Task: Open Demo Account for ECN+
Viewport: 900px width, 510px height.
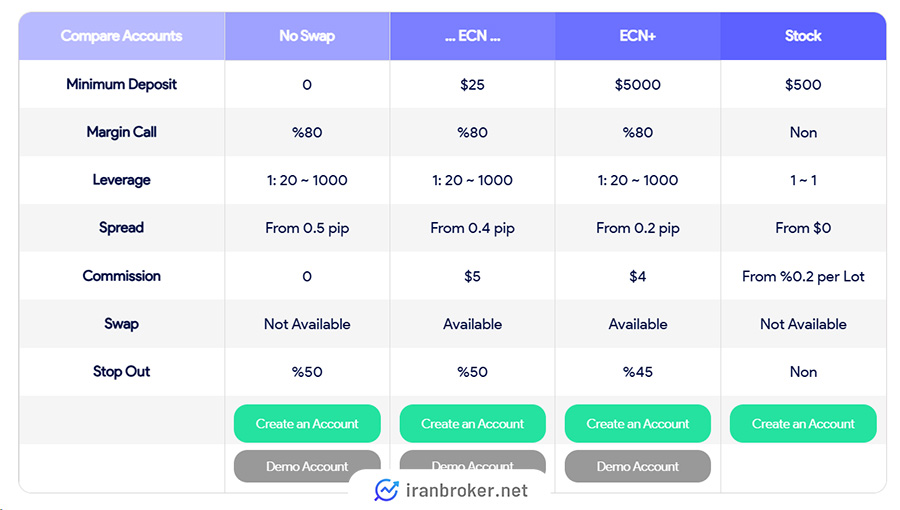Action: tap(638, 466)
